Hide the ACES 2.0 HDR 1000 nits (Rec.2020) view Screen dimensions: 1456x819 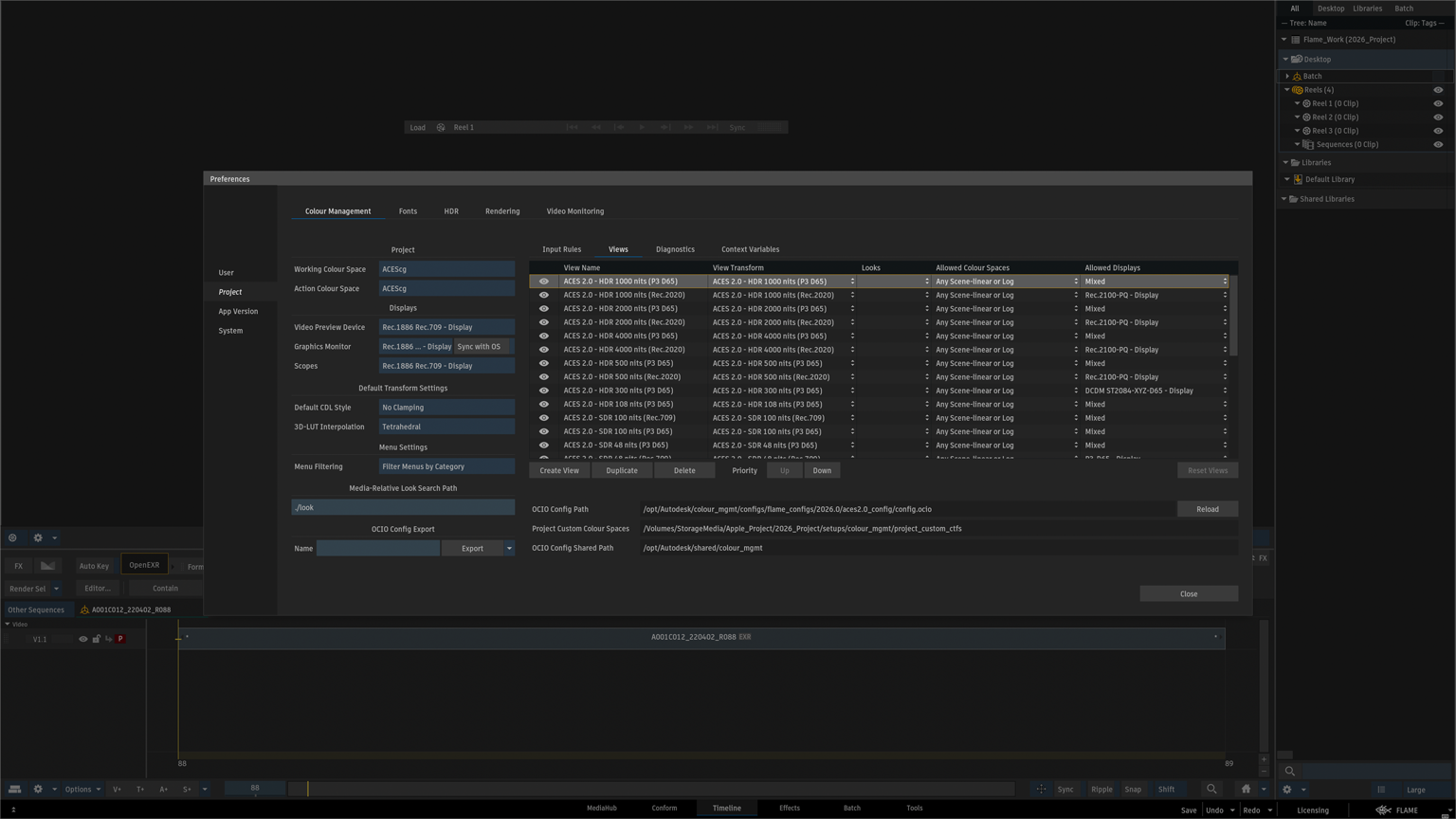pos(544,295)
